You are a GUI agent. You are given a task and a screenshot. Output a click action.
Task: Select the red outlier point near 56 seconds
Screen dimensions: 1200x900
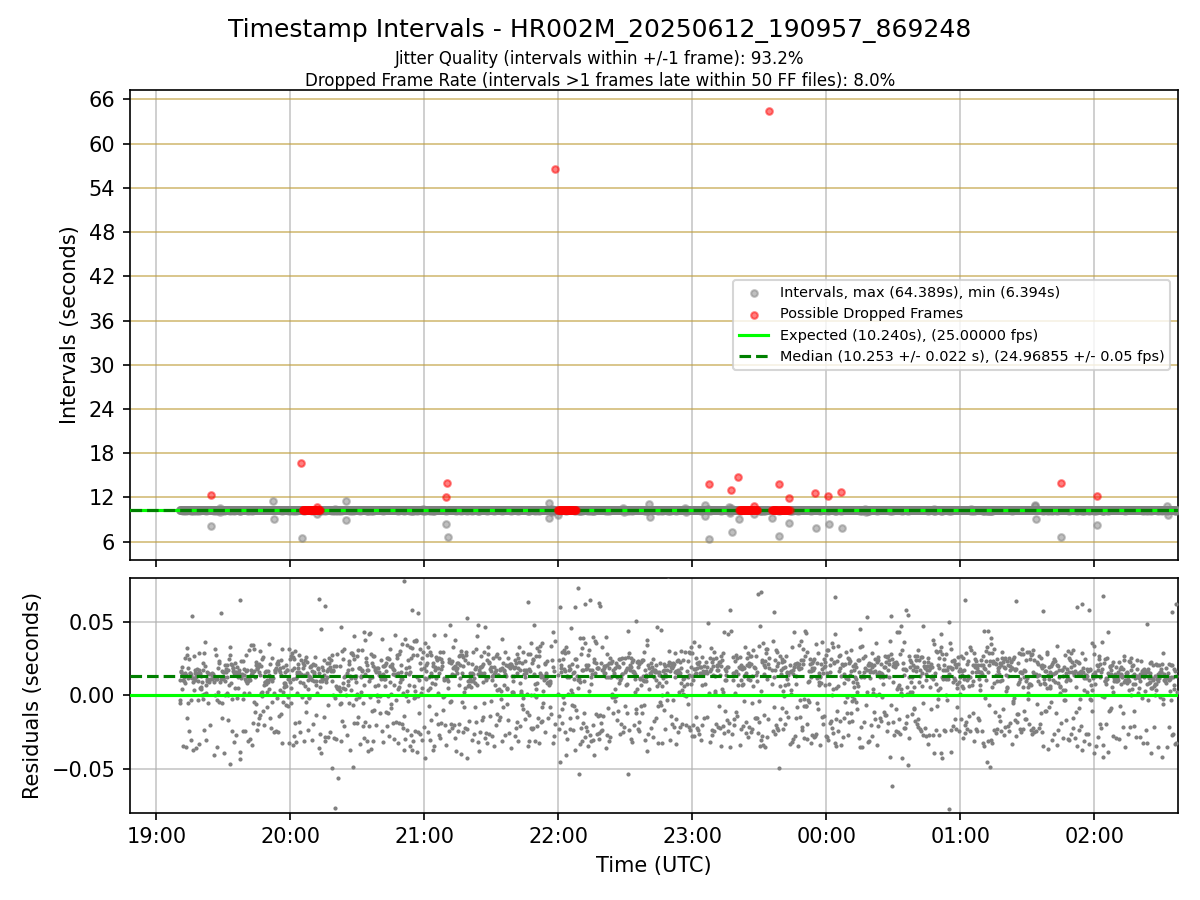(555, 169)
